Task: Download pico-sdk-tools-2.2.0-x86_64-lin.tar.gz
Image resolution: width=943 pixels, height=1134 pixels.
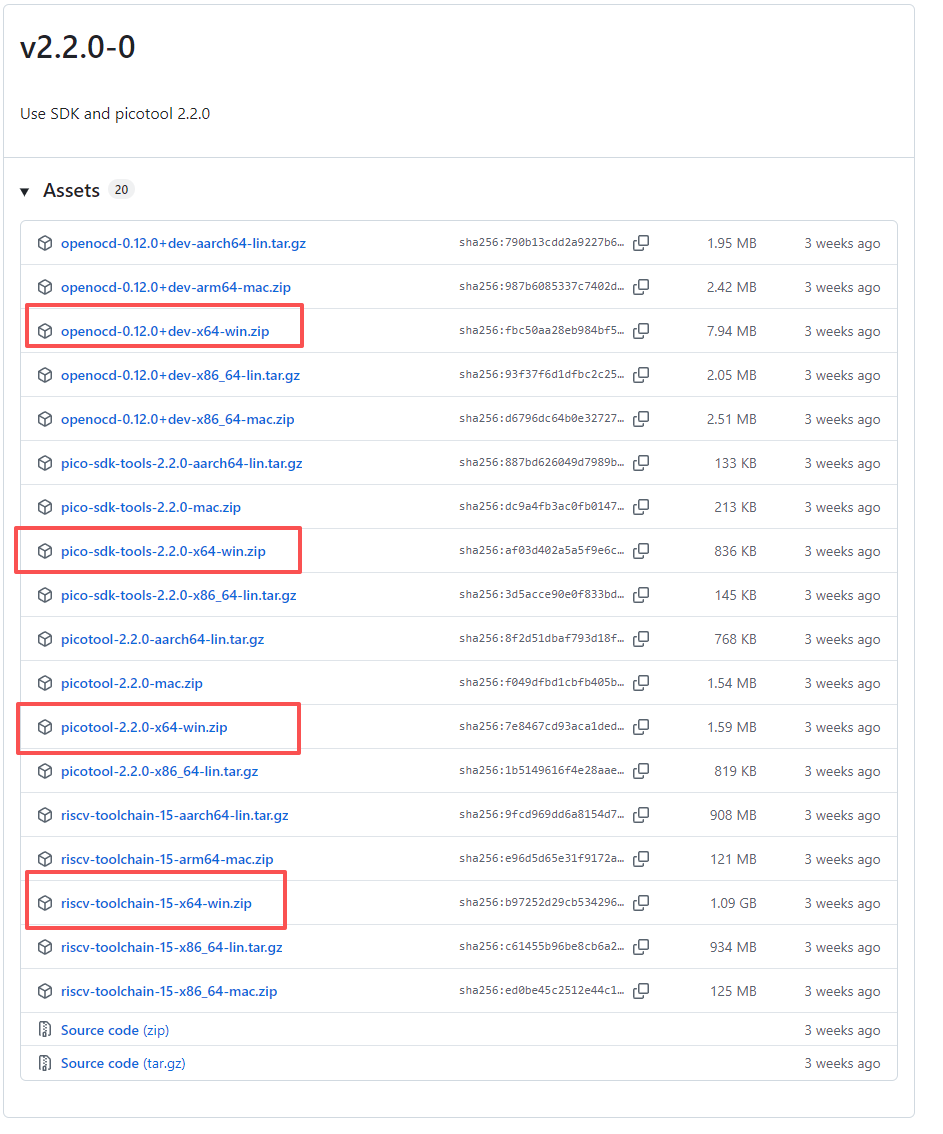Action: coord(179,595)
